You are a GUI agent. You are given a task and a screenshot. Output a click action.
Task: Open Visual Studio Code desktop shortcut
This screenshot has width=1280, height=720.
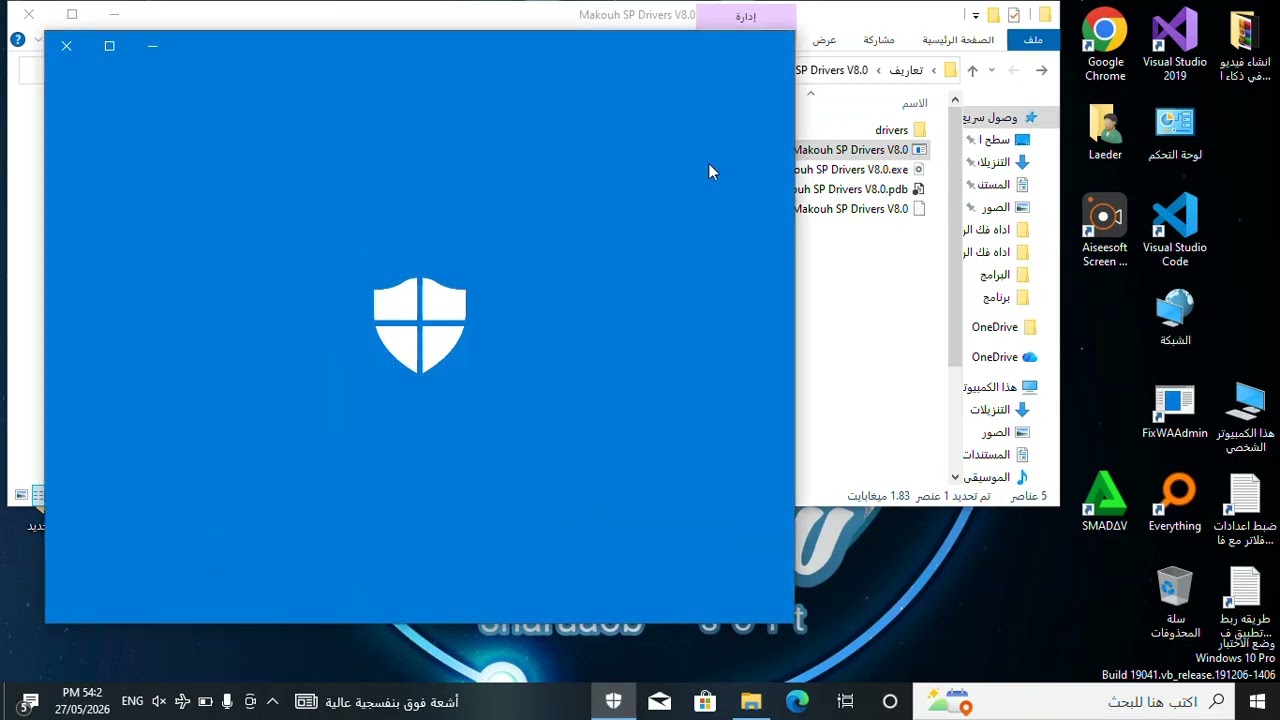(x=1175, y=231)
